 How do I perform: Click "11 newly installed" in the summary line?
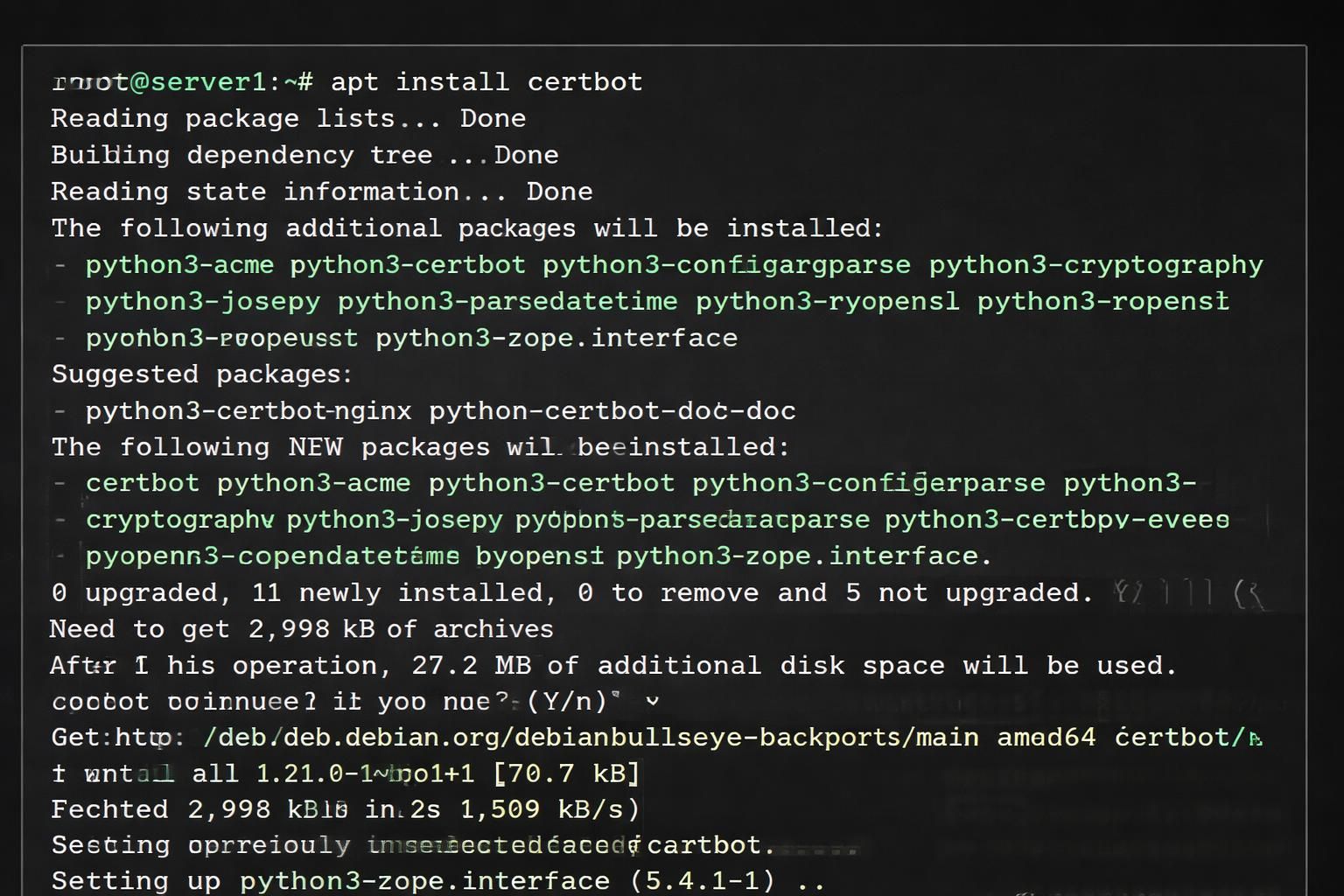(x=403, y=593)
